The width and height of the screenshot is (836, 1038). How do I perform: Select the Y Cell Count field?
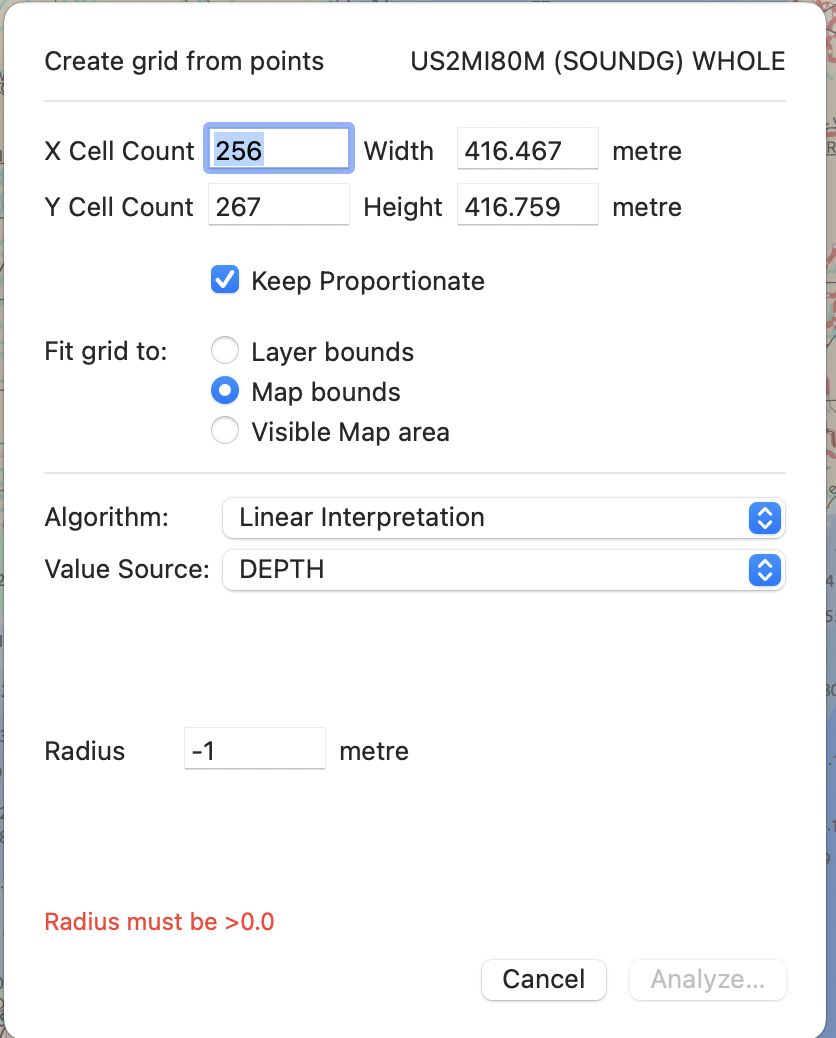click(x=278, y=205)
